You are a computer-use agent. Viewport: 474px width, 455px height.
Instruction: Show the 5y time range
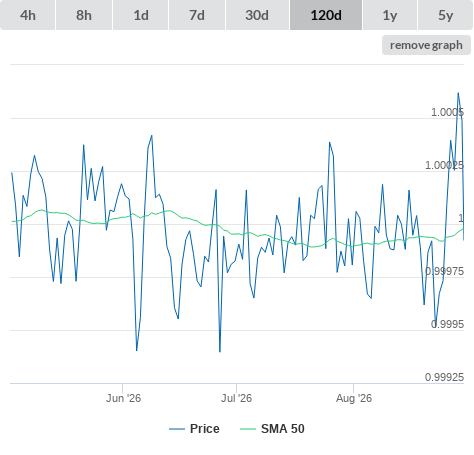[446, 15]
